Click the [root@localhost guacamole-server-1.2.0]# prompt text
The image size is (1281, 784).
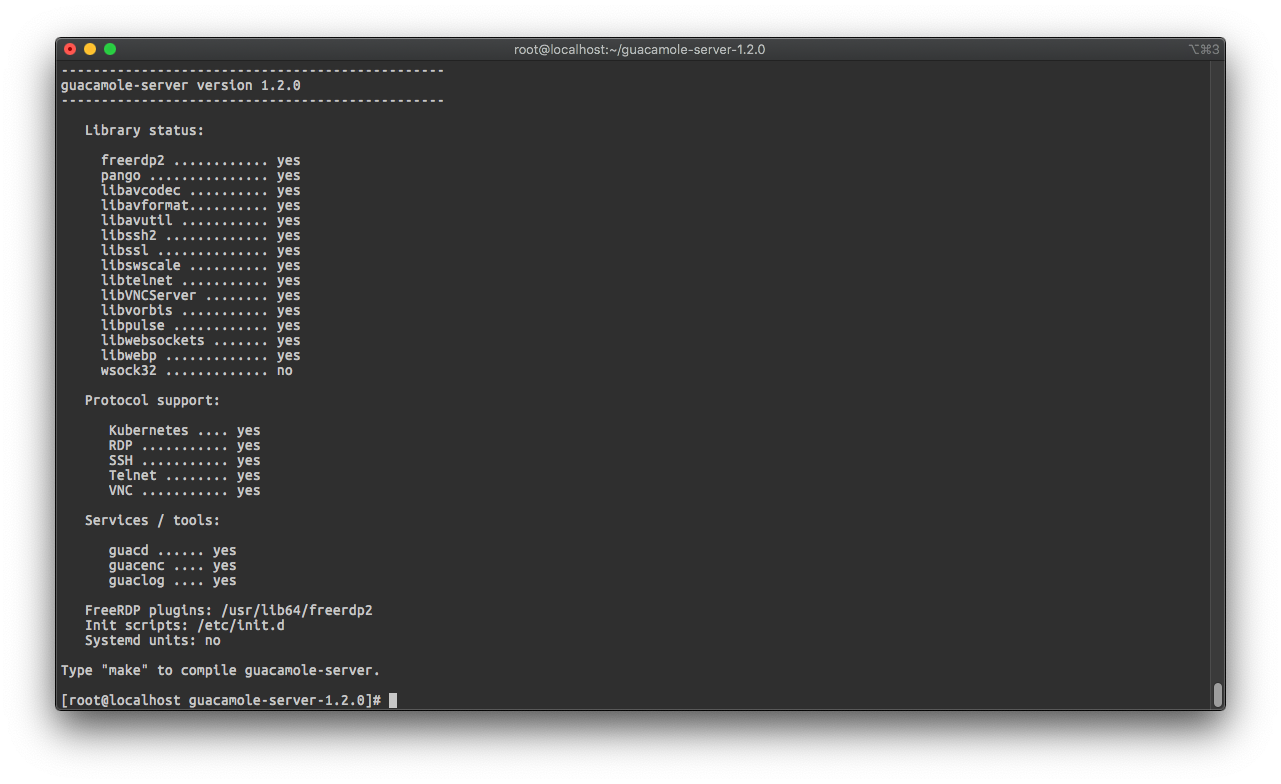(221, 700)
